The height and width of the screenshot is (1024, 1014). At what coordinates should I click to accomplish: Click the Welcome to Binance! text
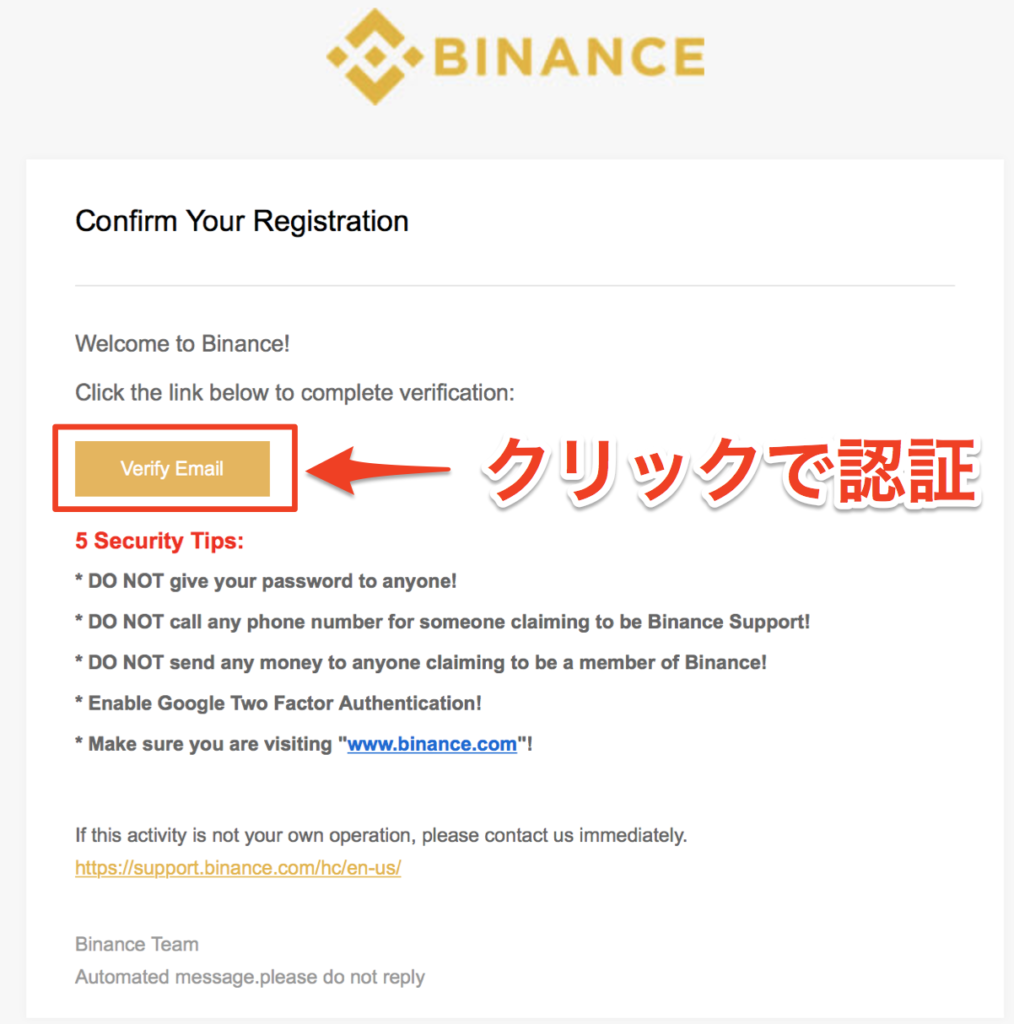coord(182,344)
